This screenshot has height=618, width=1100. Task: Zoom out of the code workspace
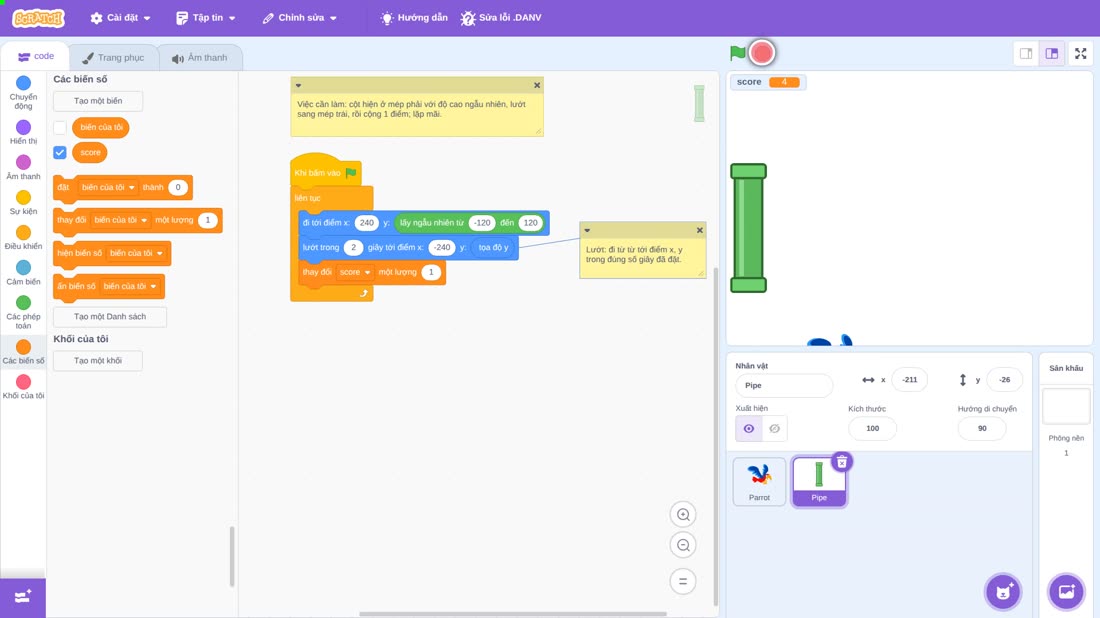[683, 545]
